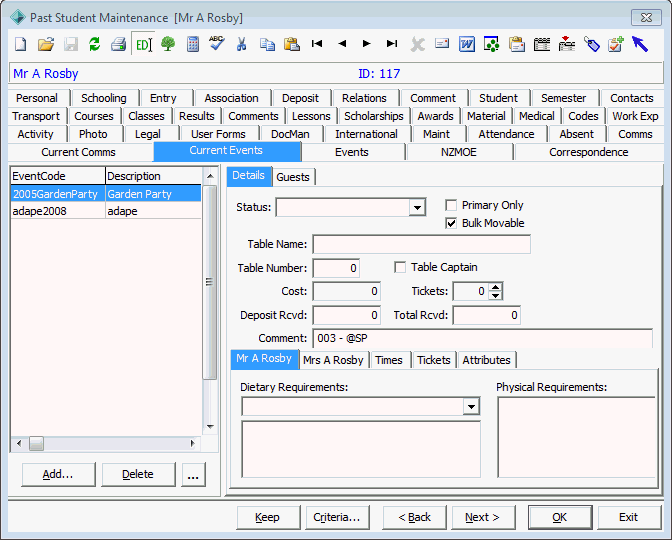
Task: Jump to last record arrow icon
Action: click(392, 43)
